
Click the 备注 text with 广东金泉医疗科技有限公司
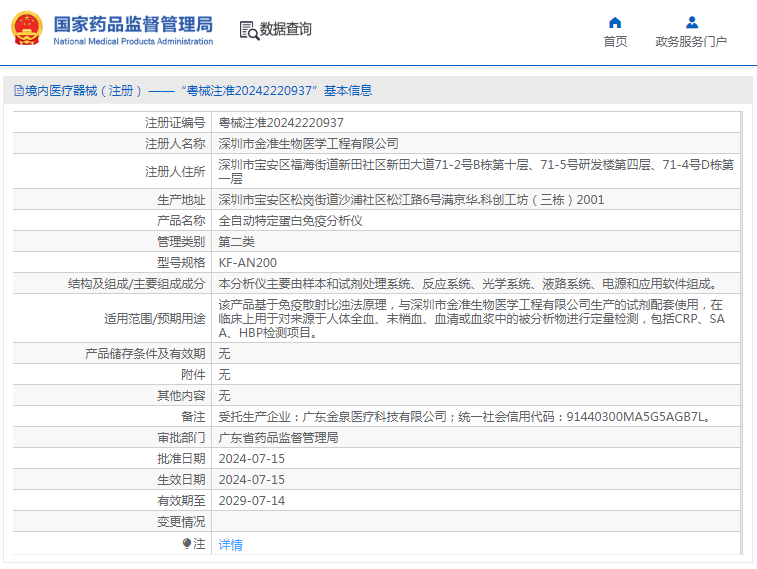click(466, 416)
